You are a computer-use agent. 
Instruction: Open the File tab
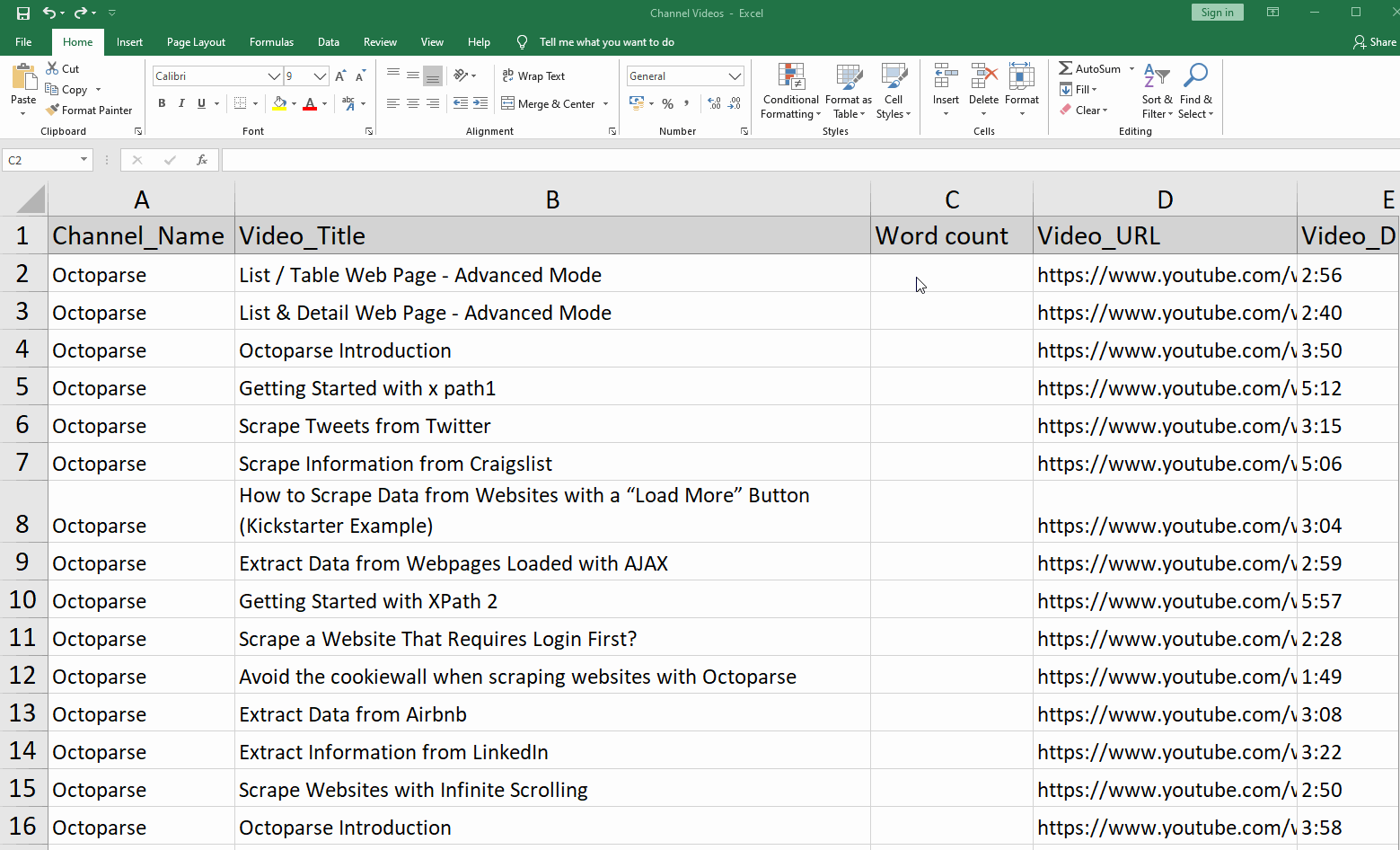23,42
